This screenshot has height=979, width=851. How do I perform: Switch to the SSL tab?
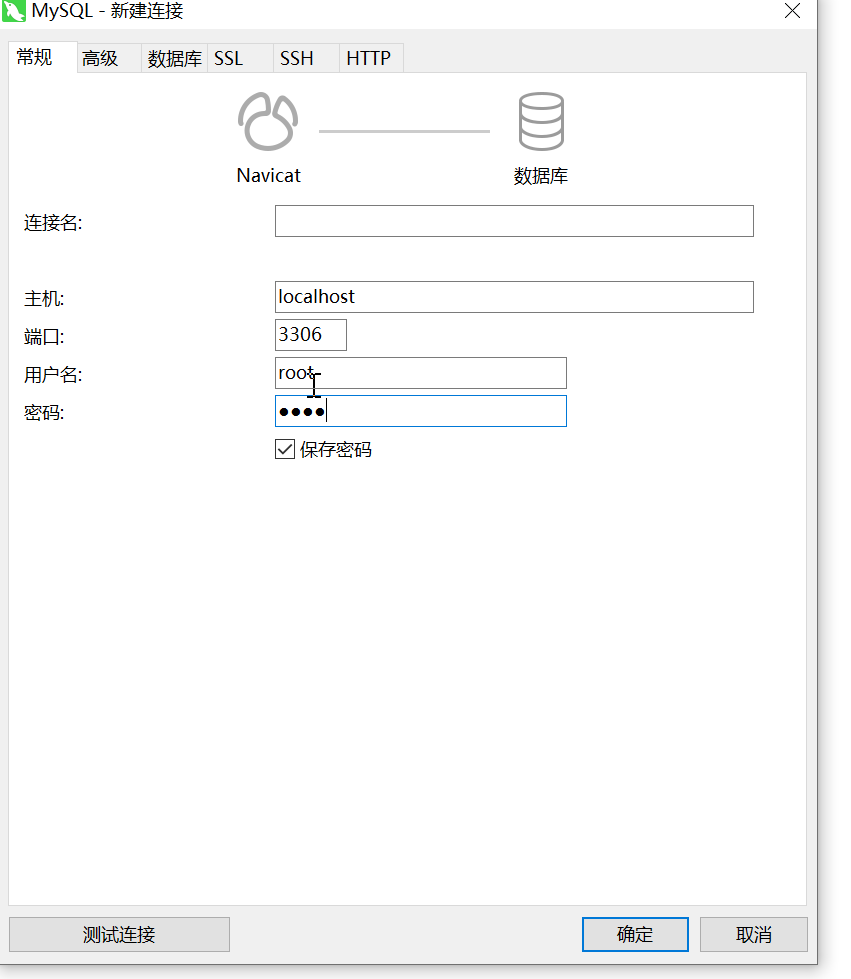coord(240,58)
